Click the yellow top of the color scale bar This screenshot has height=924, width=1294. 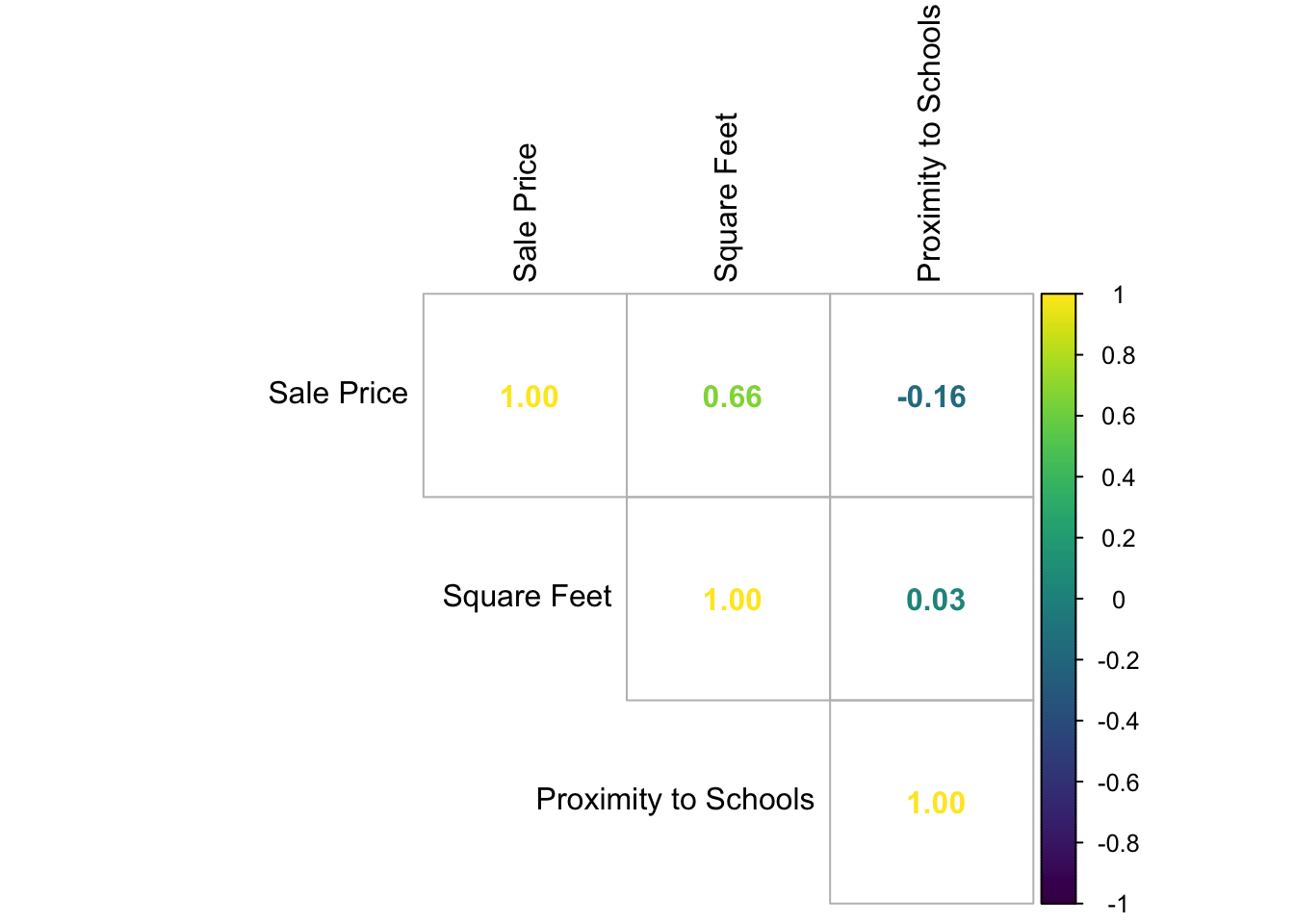click(1058, 302)
